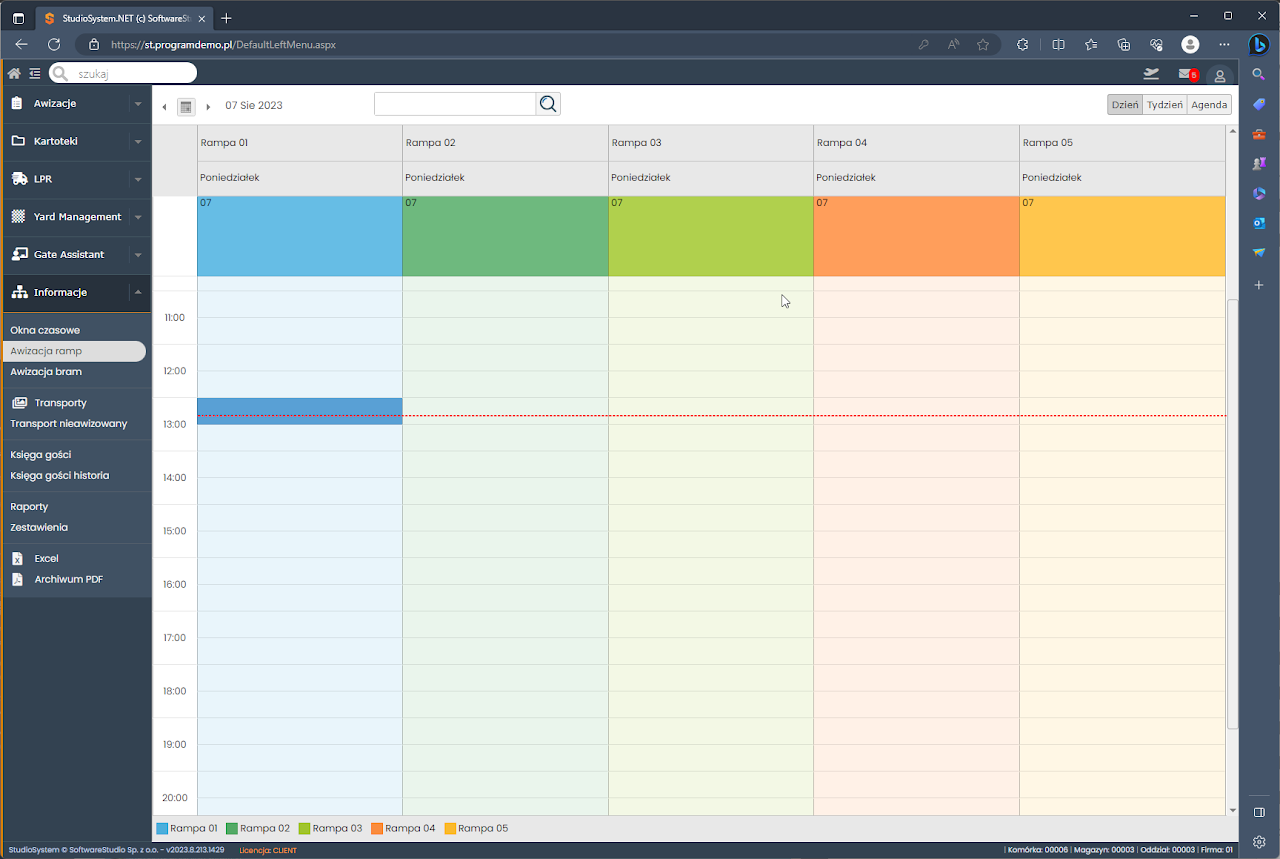Click the magnifier search button beside the calendar field

point(547,104)
